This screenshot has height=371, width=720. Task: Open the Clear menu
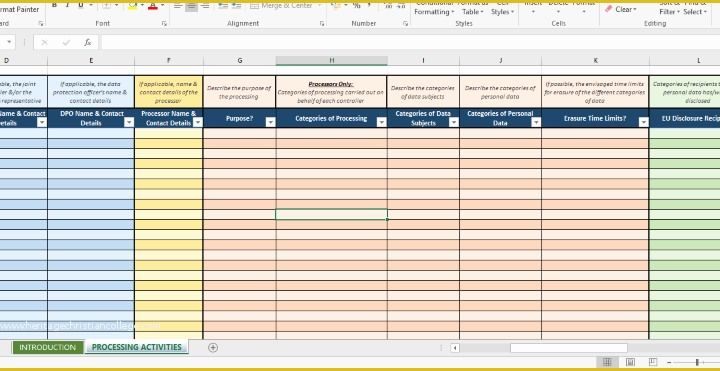coord(620,9)
